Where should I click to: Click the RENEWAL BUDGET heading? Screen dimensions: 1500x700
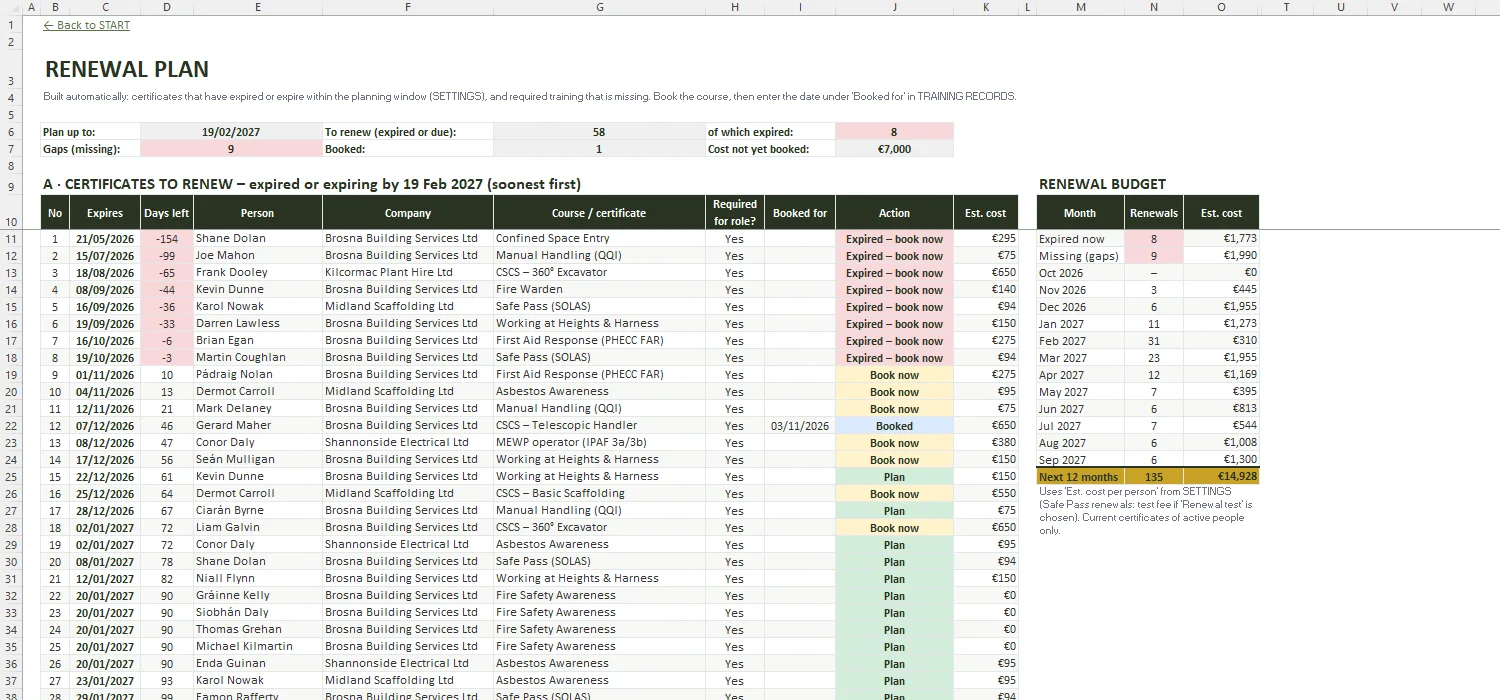pos(1102,184)
